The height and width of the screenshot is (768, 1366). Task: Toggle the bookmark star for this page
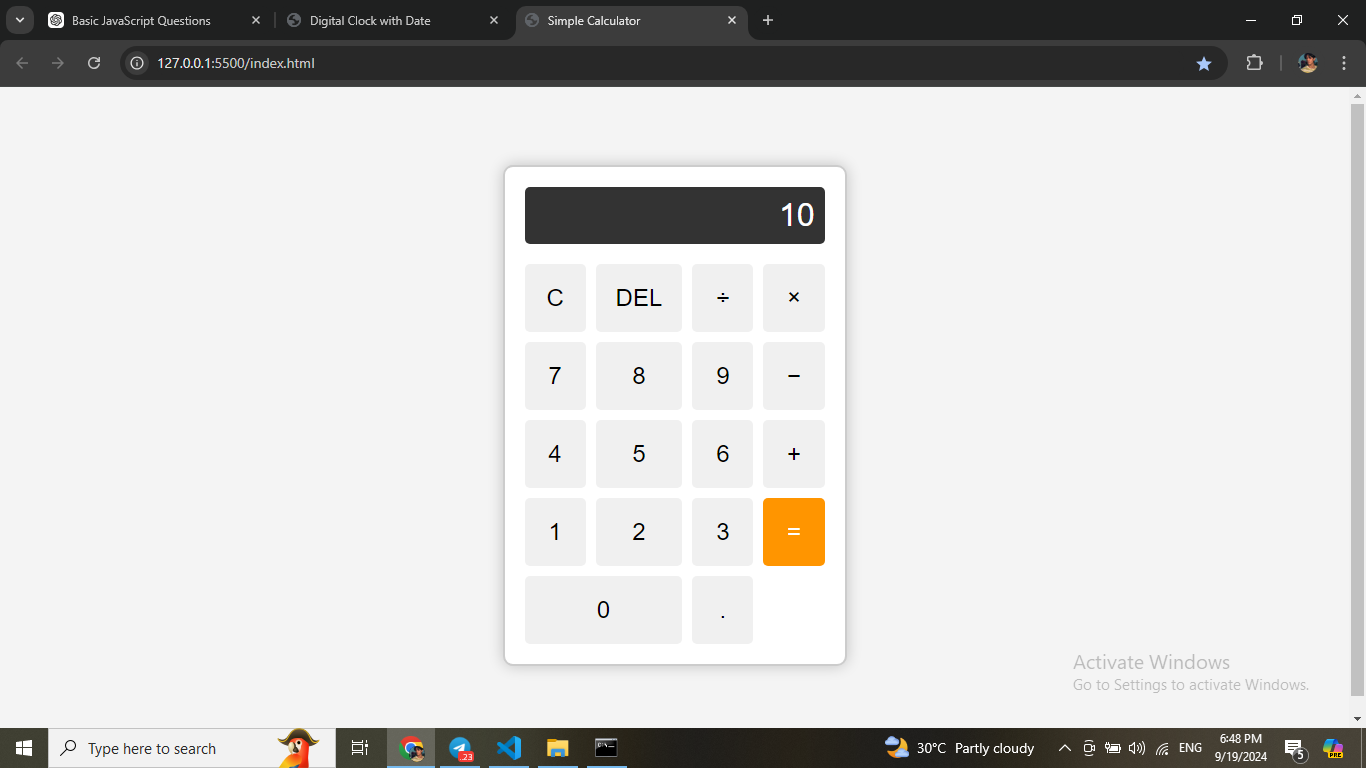click(x=1204, y=62)
